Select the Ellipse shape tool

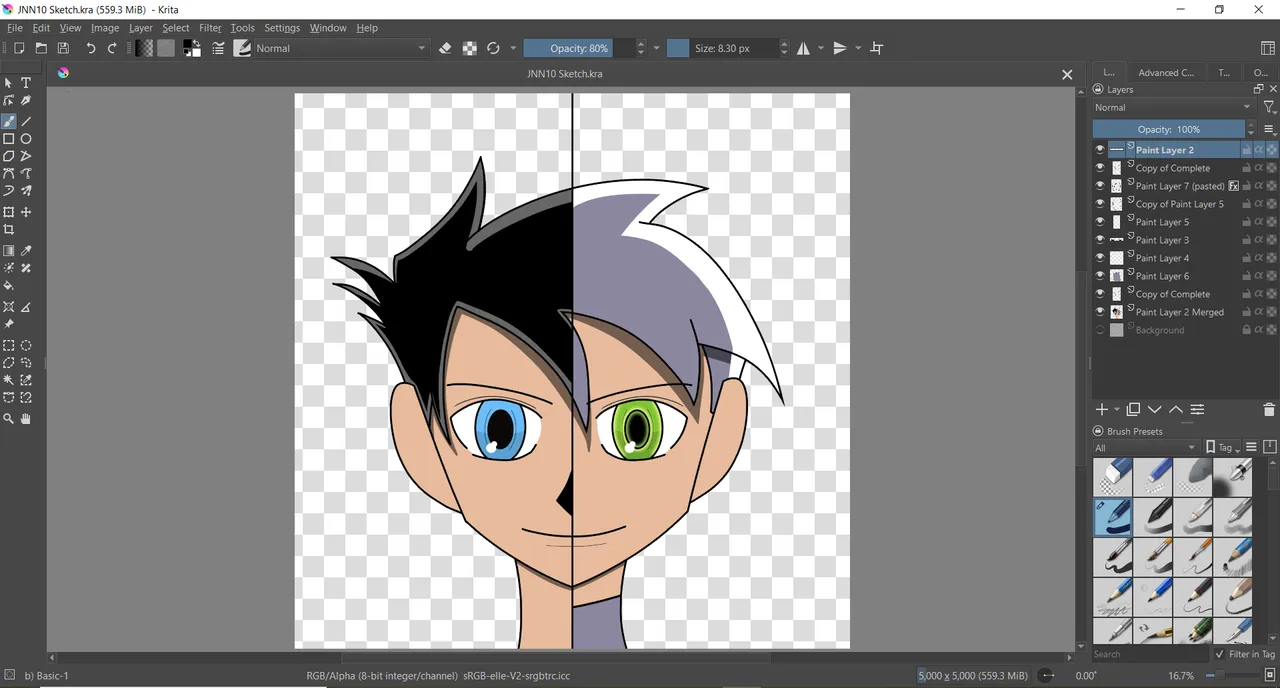[26, 139]
